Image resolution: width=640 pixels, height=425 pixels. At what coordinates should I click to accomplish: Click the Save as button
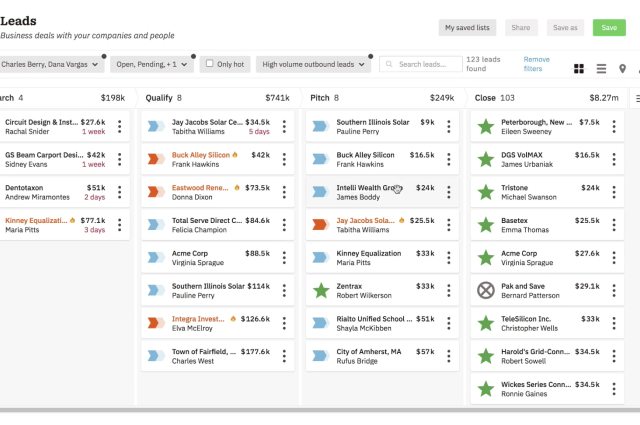click(565, 28)
